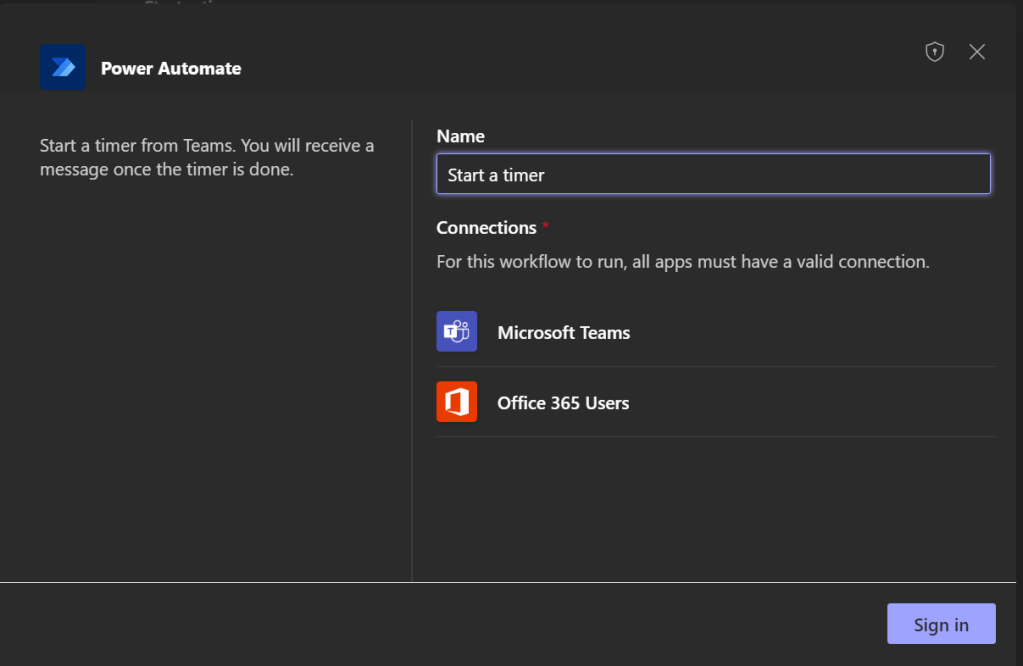Click the separator line under Office 365 Users
The height and width of the screenshot is (666, 1023).
[715, 436]
